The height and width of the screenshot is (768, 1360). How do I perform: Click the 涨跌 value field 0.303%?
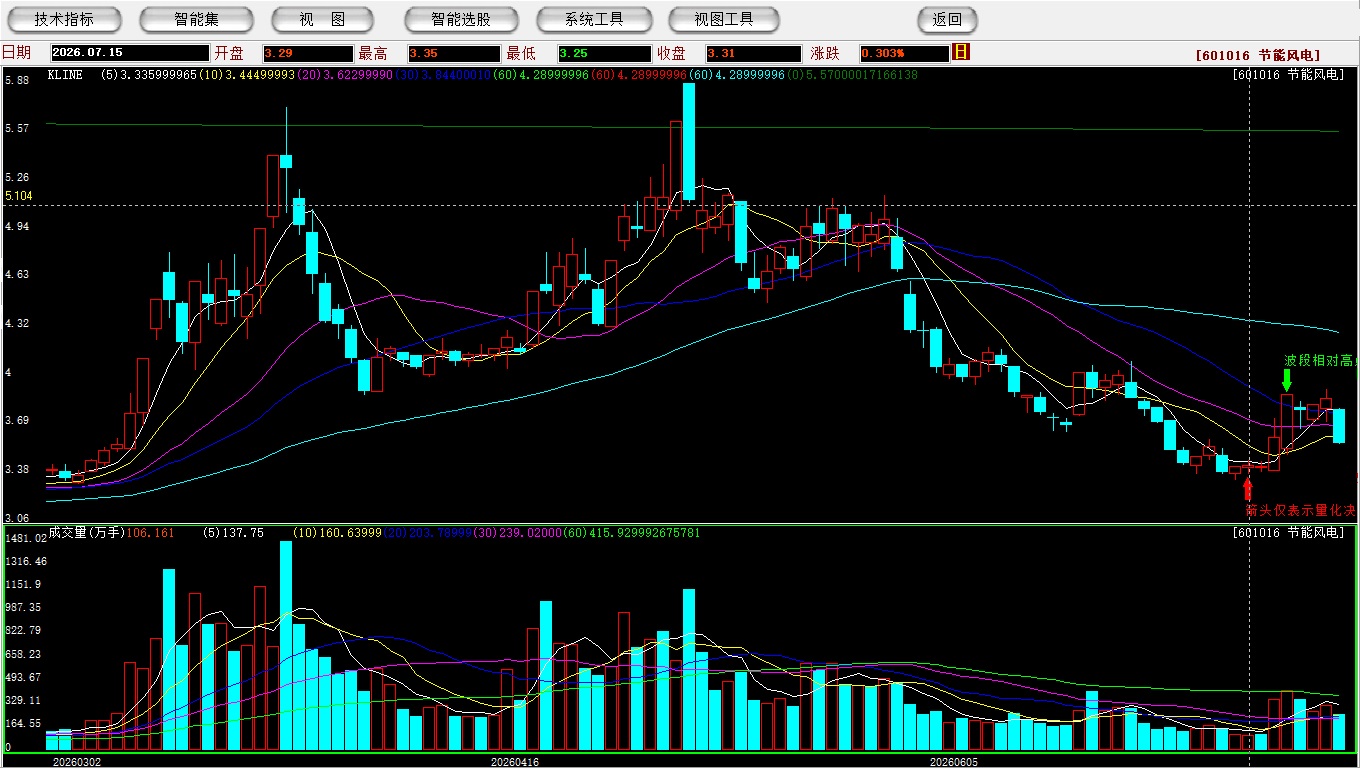(904, 54)
